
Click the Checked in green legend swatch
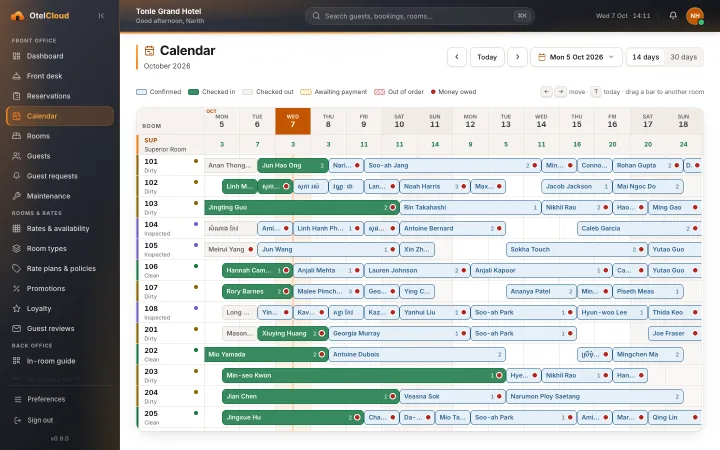click(x=193, y=92)
